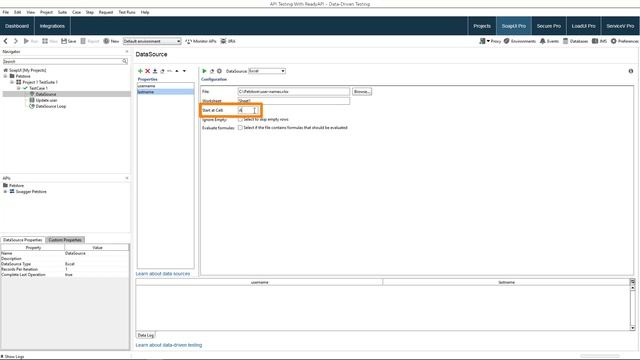
Task: Go back with the navigation arrow
Action: pyautogui.click(x=6, y=41)
